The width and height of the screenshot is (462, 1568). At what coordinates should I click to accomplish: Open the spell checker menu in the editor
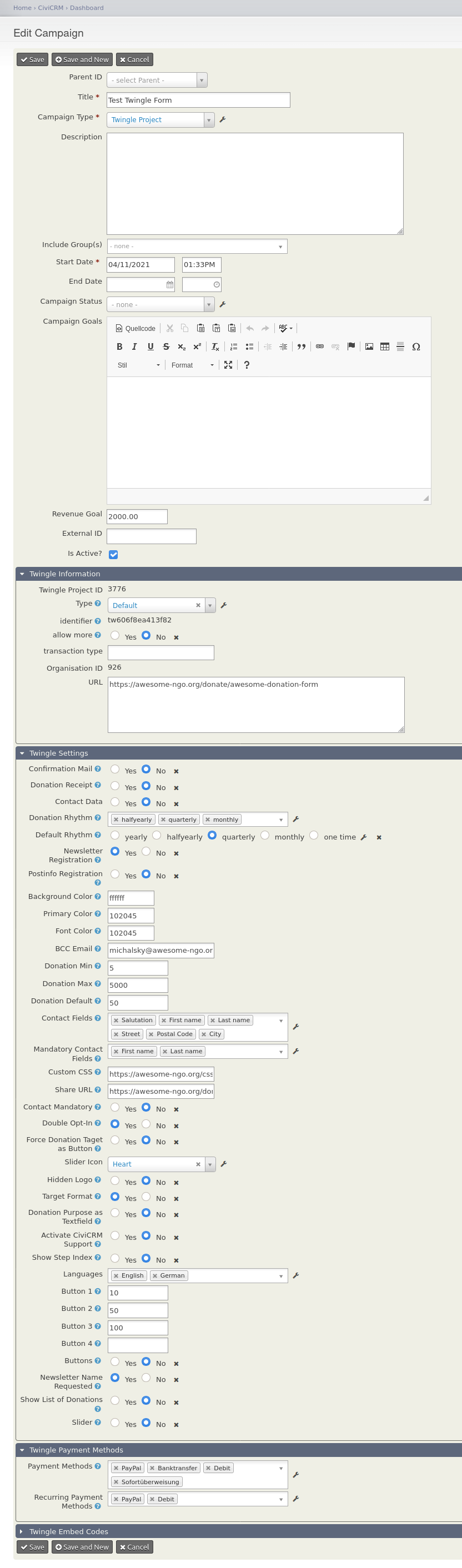click(285, 328)
